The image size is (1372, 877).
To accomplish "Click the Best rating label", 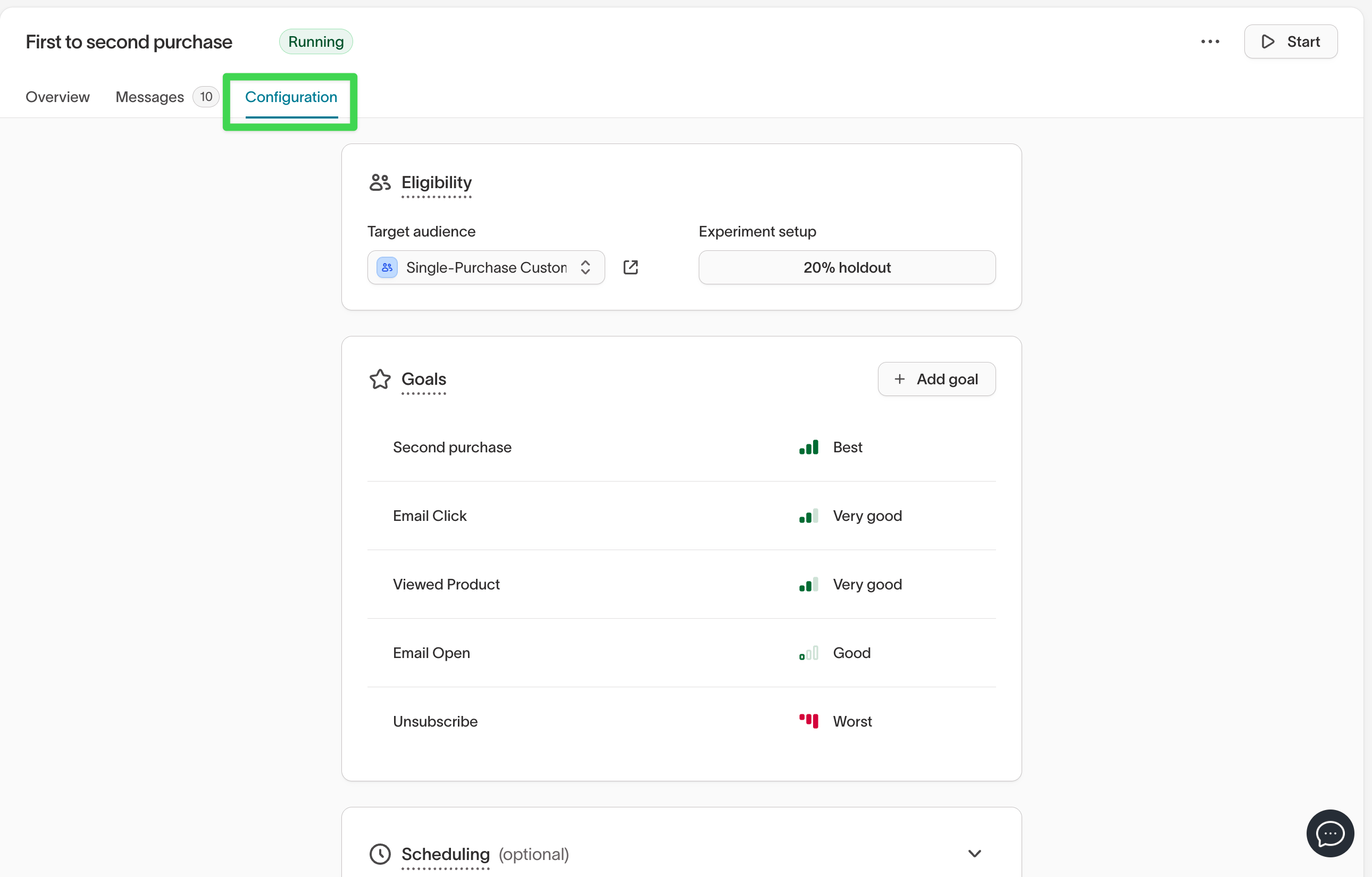I will (848, 448).
